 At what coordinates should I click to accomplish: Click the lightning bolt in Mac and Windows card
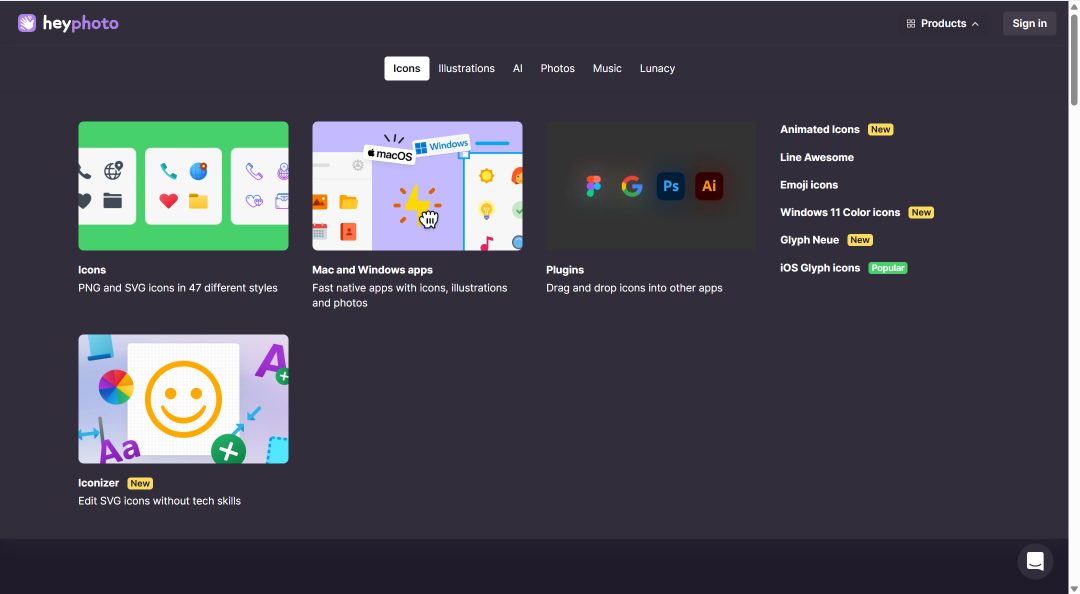click(x=417, y=203)
